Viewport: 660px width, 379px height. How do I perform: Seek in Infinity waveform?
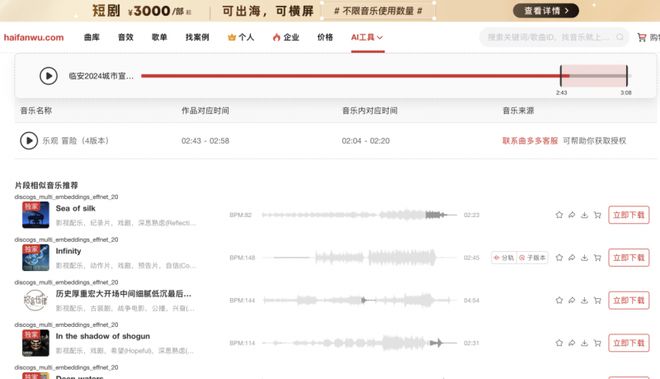359,257
